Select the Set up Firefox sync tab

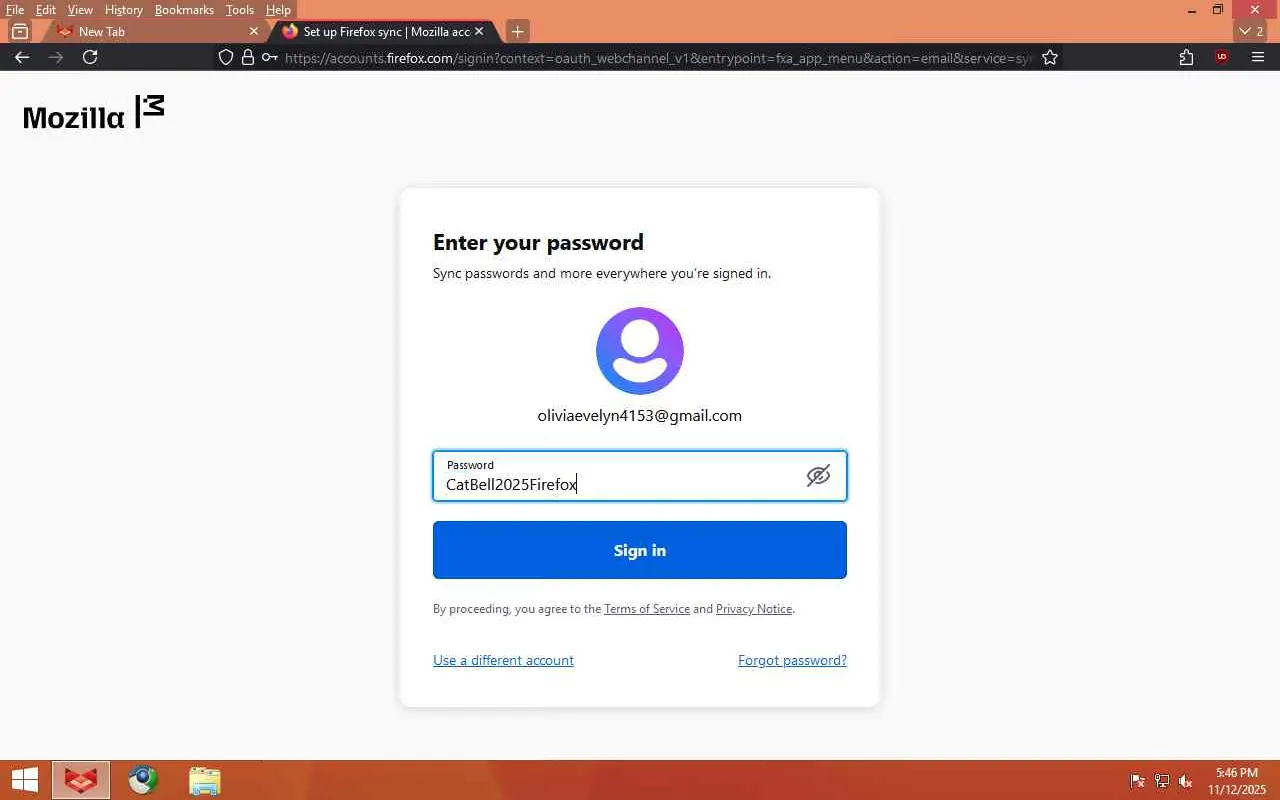click(x=385, y=31)
